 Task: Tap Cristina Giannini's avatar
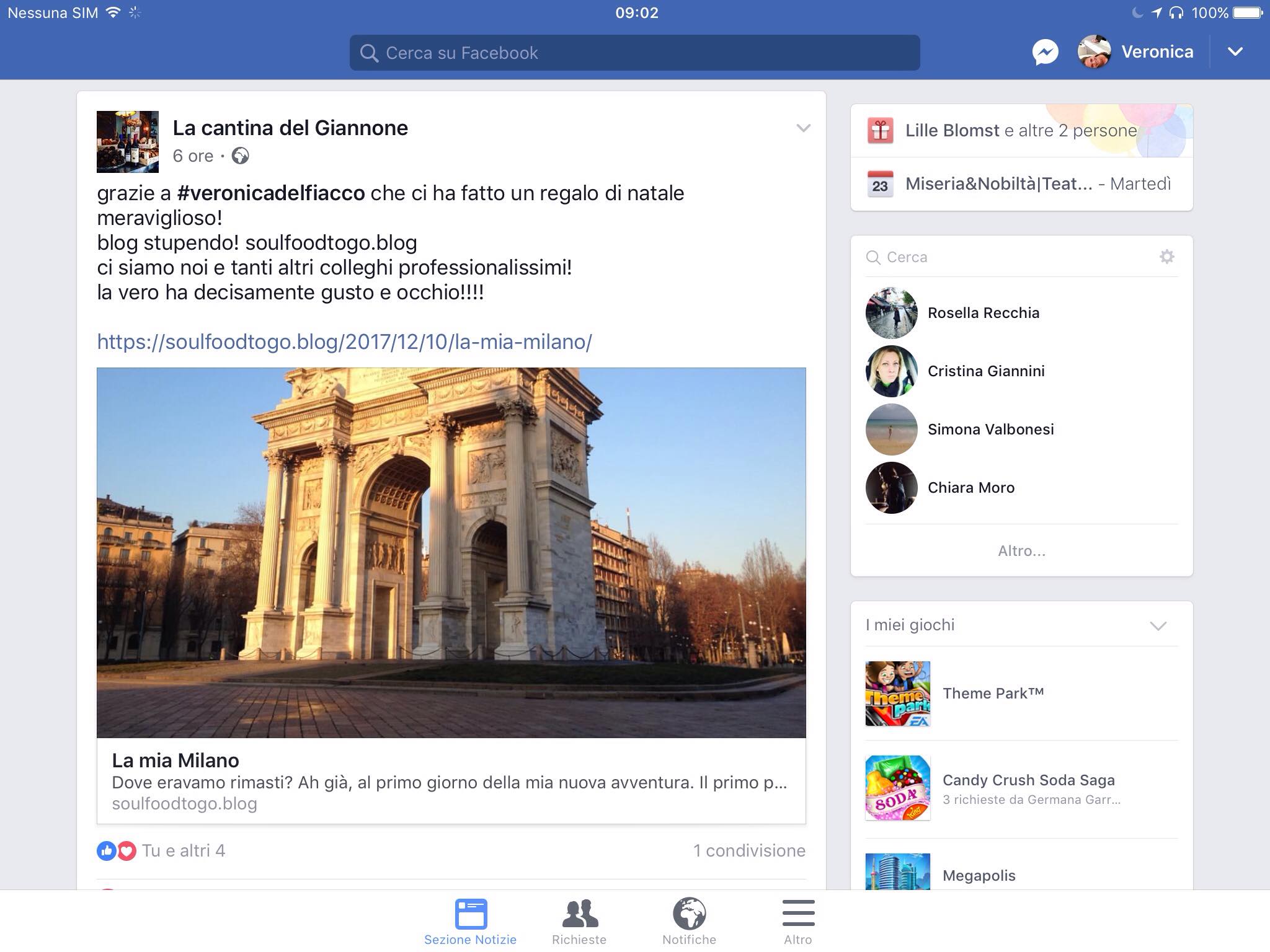891,371
